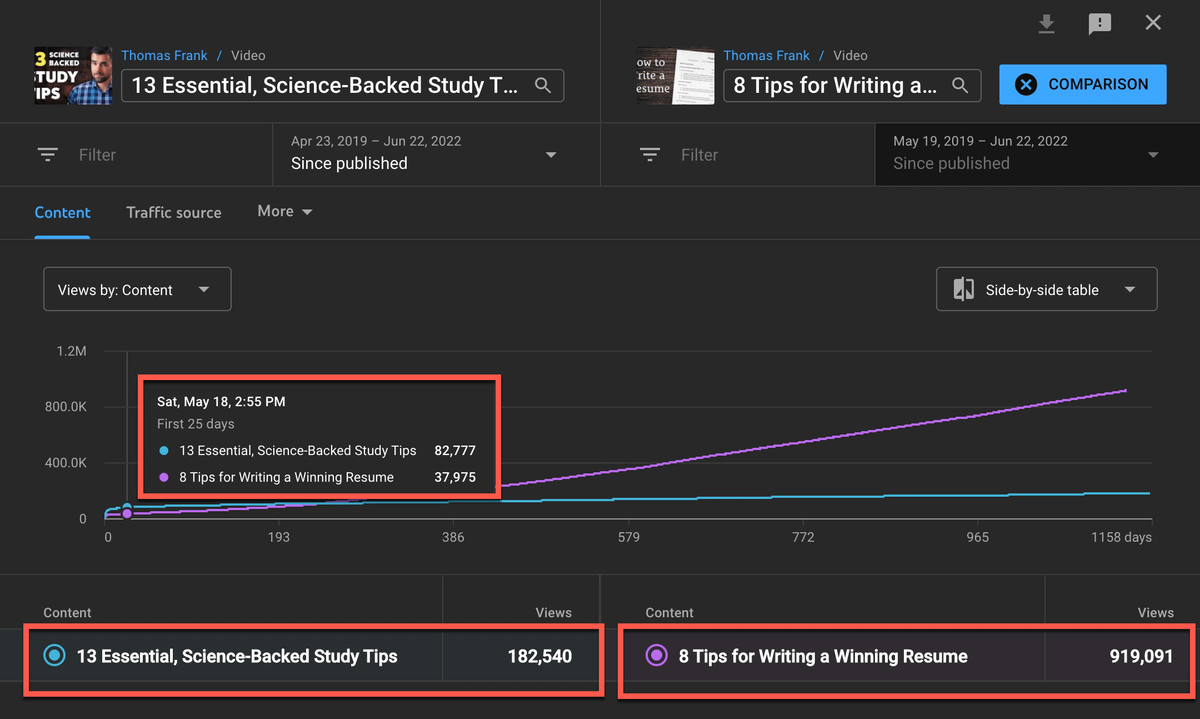Toggle the 8 Tips Resume radio button

(657, 656)
